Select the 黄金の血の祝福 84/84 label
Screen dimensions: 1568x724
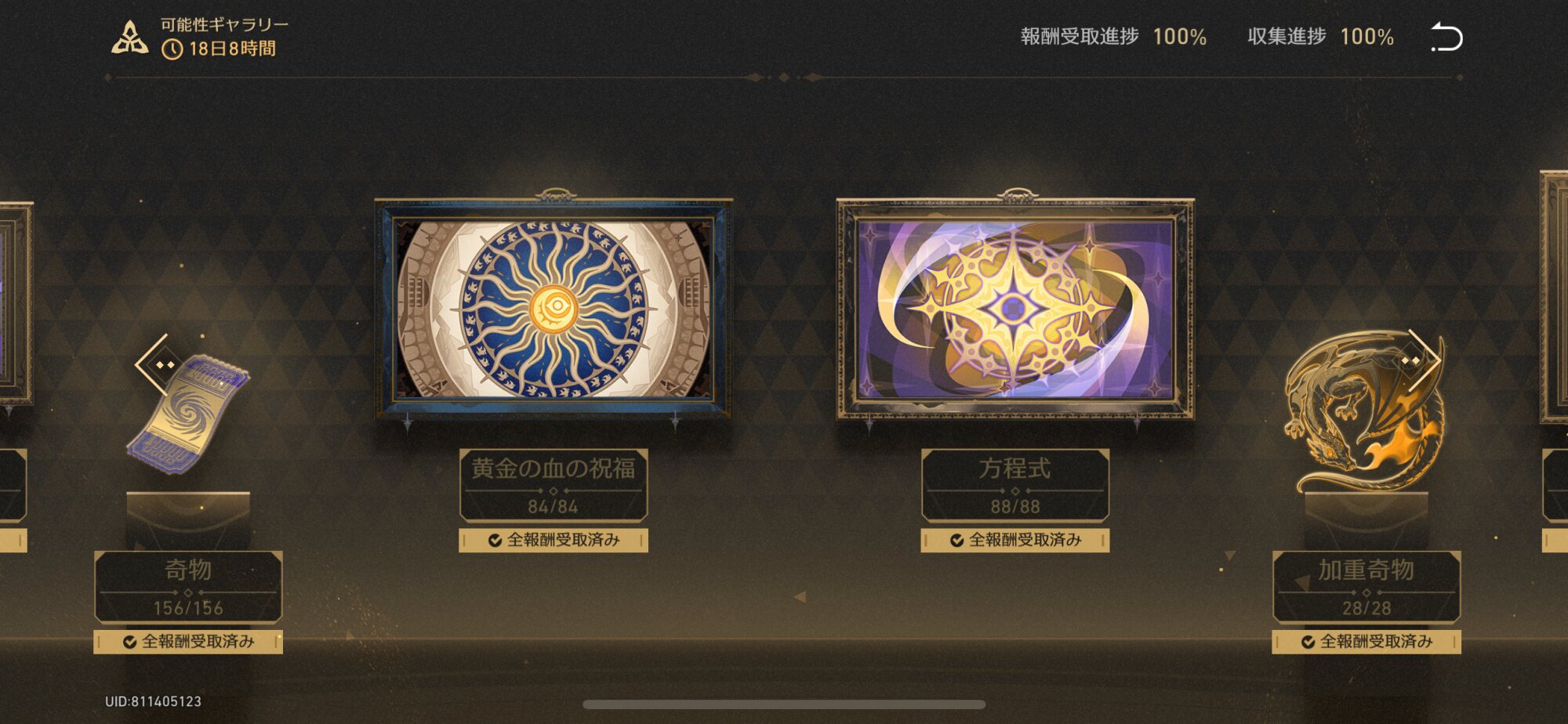[x=554, y=486]
